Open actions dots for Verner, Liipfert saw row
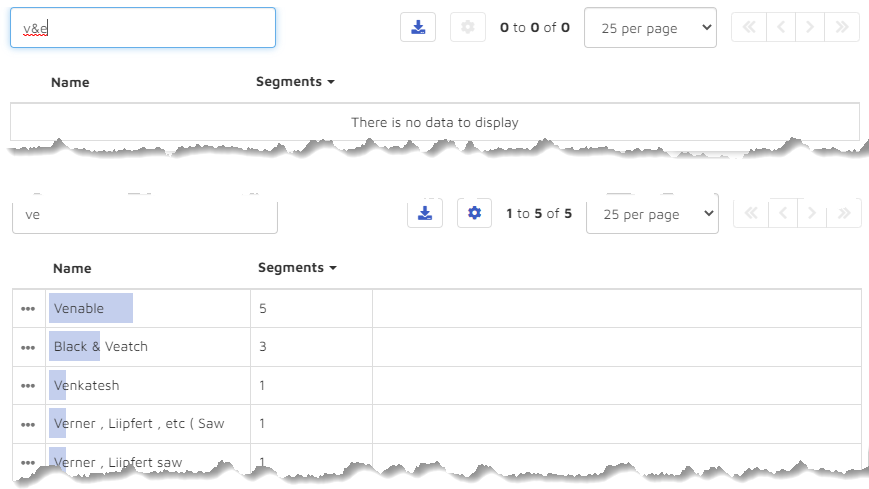This screenshot has height=489, width=869. point(28,462)
